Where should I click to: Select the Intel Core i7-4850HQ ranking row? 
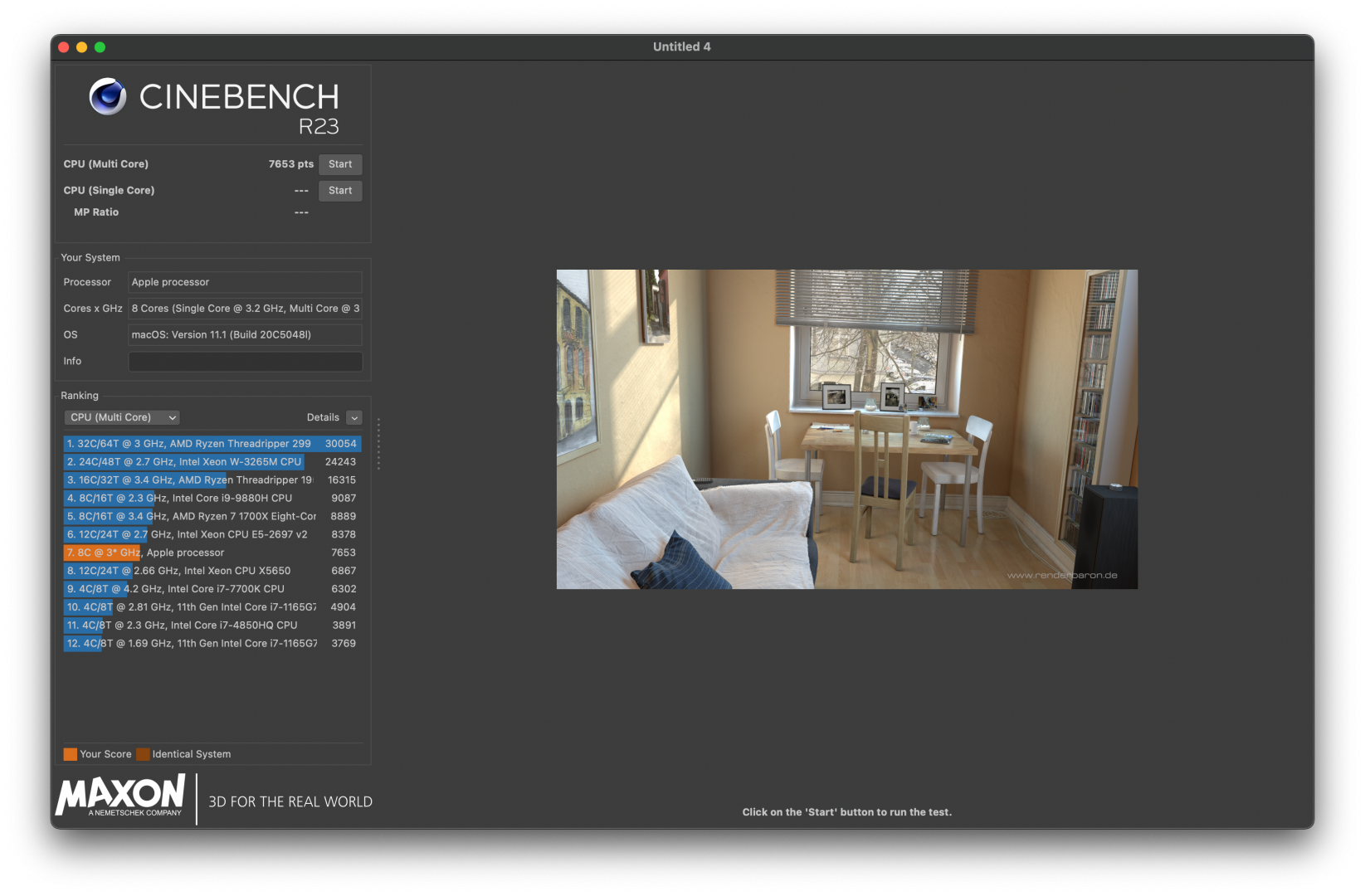212,626
